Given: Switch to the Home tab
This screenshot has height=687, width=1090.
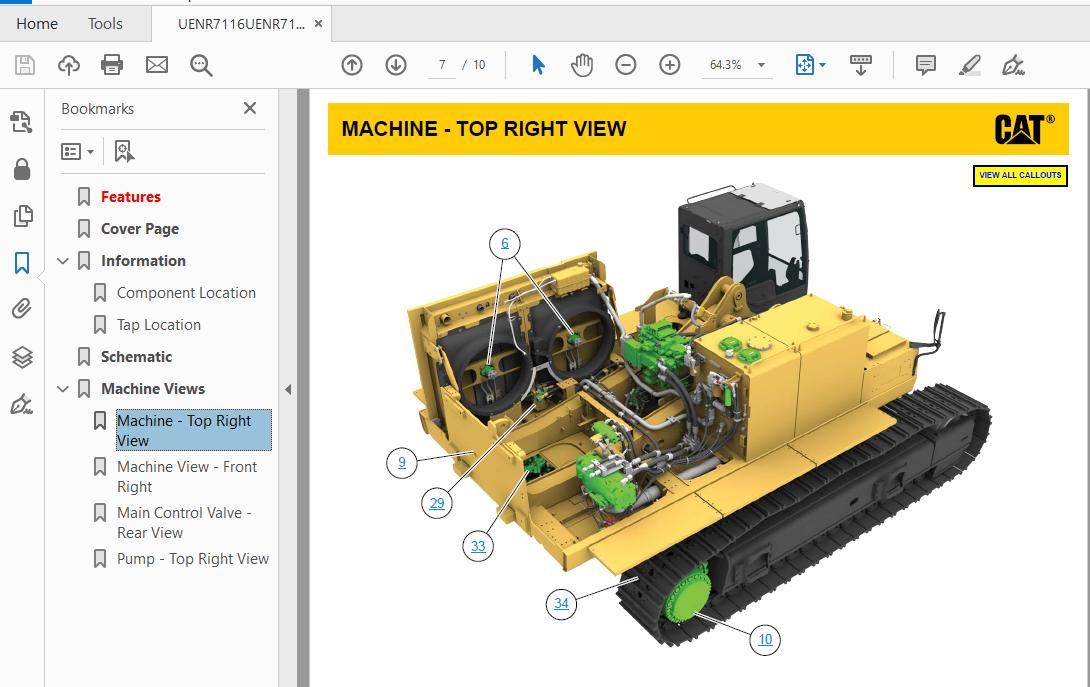Looking at the screenshot, I should [x=37, y=24].
